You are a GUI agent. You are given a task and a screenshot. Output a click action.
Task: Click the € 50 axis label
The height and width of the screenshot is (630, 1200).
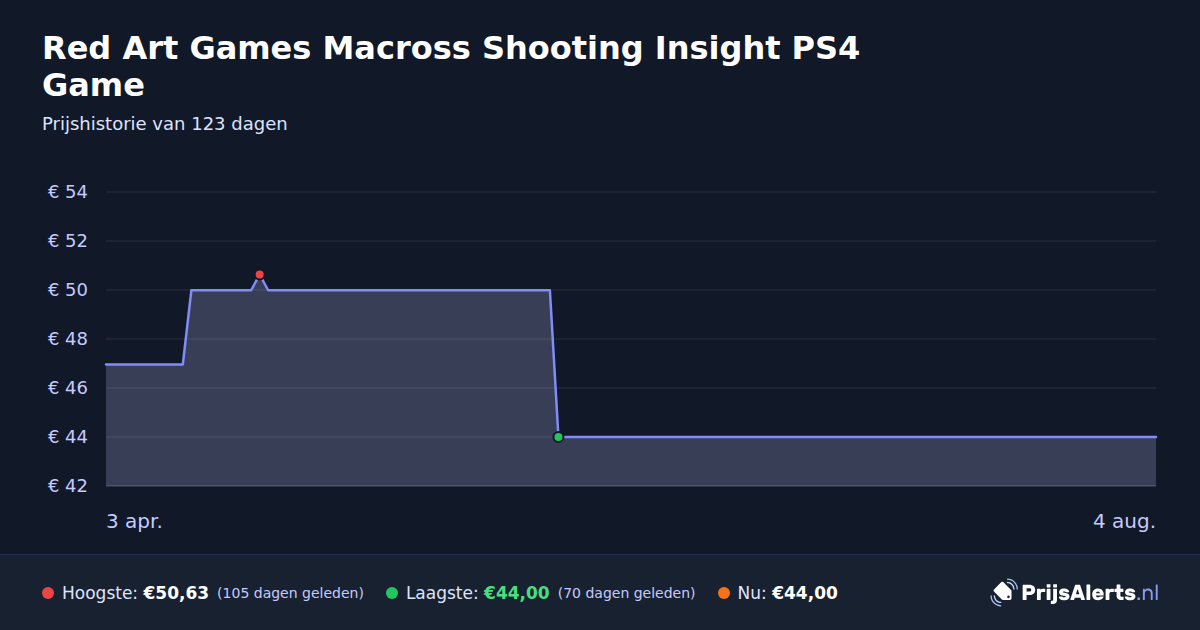click(x=68, y=290)
